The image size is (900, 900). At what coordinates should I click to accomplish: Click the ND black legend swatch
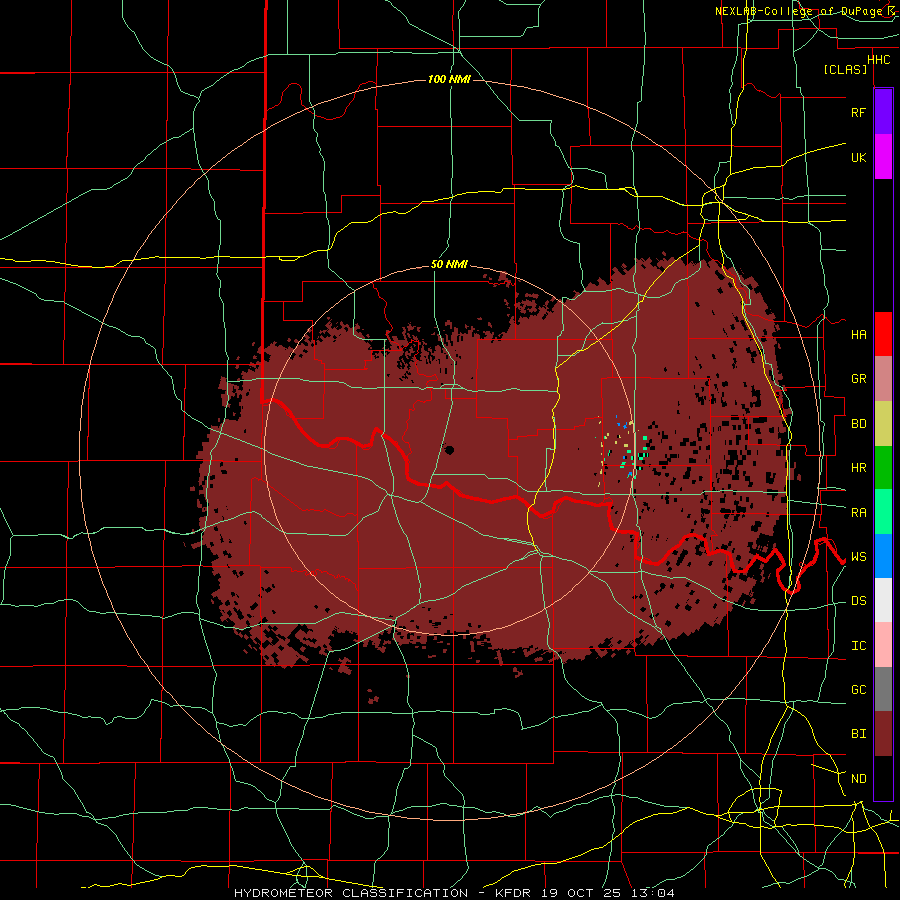(883, 778)
